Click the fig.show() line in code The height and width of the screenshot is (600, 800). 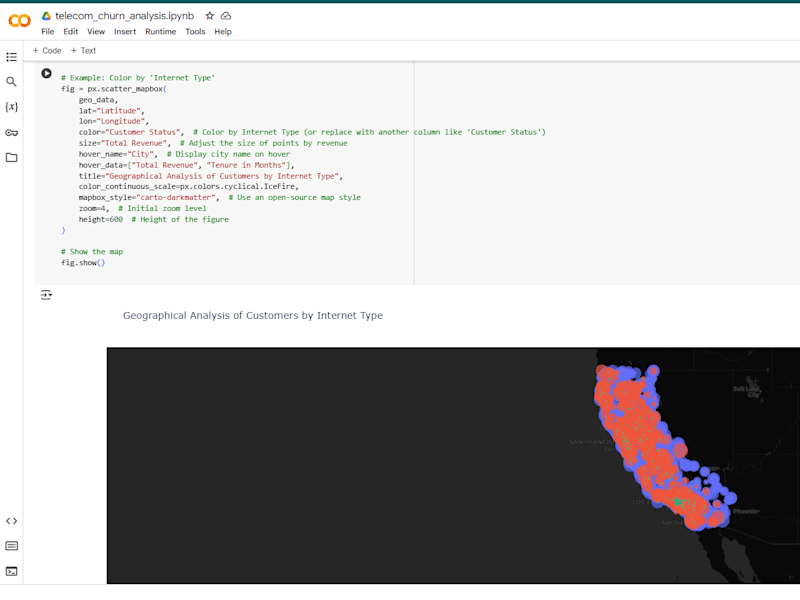pyautogui.click(x=83, y=263)
